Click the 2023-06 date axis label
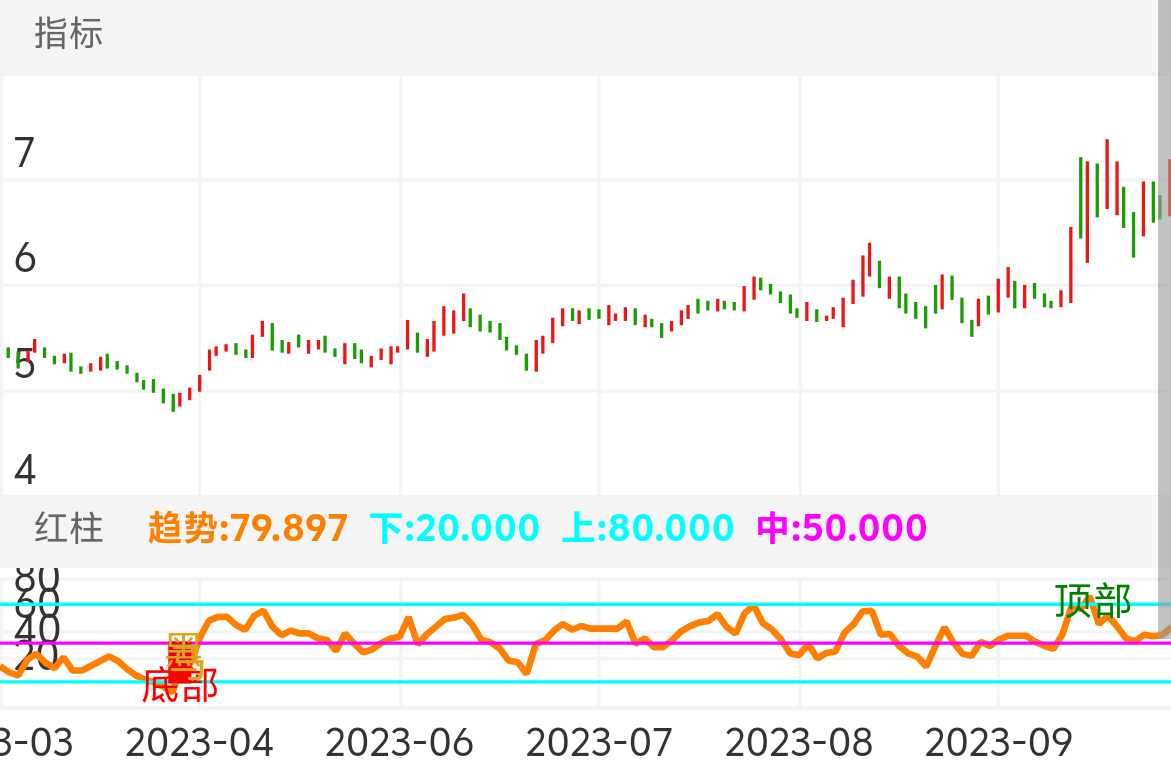This screenshot has width=1171, height=779. [399, 743]
